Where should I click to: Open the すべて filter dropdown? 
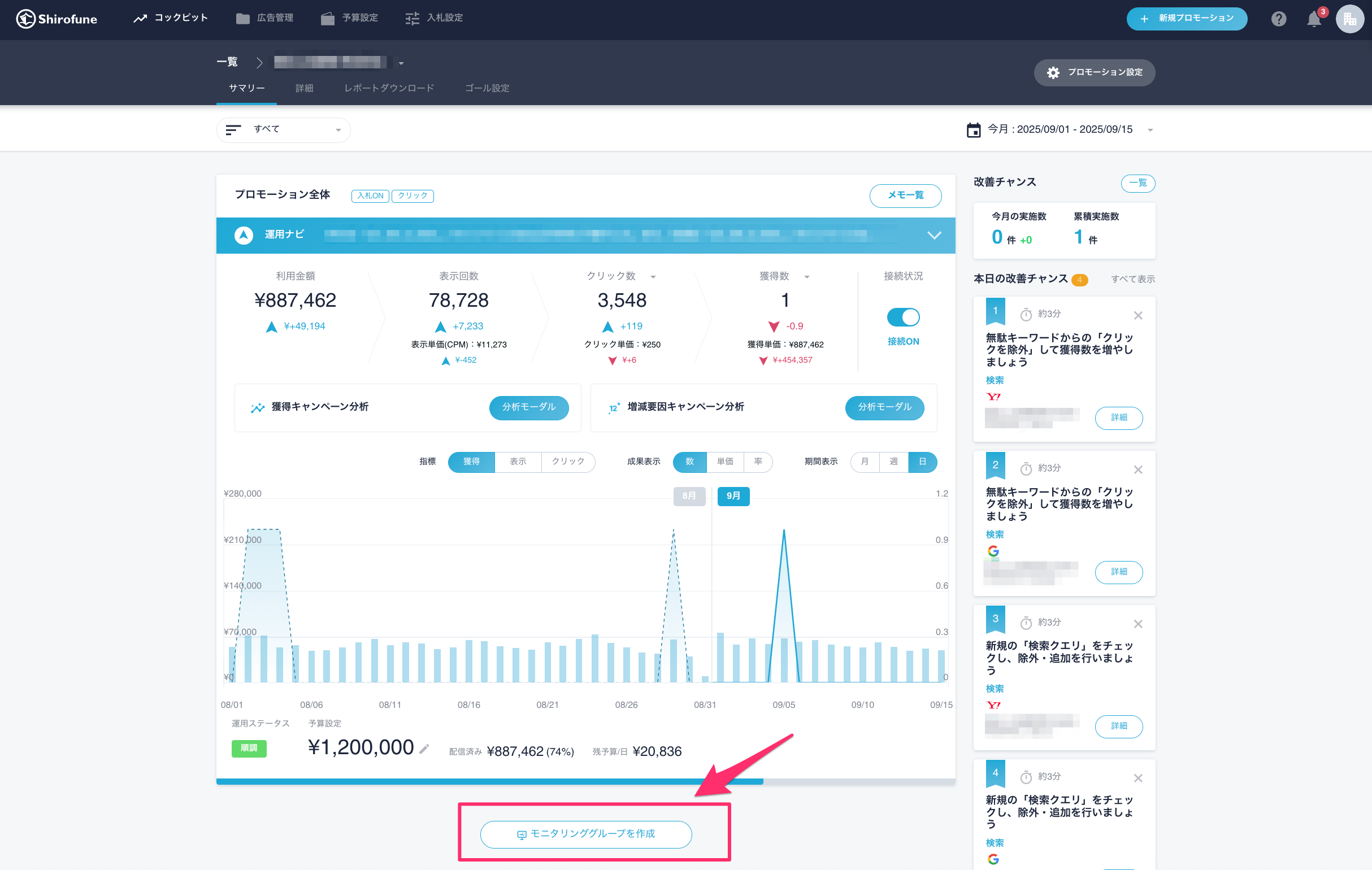(283, 130)
